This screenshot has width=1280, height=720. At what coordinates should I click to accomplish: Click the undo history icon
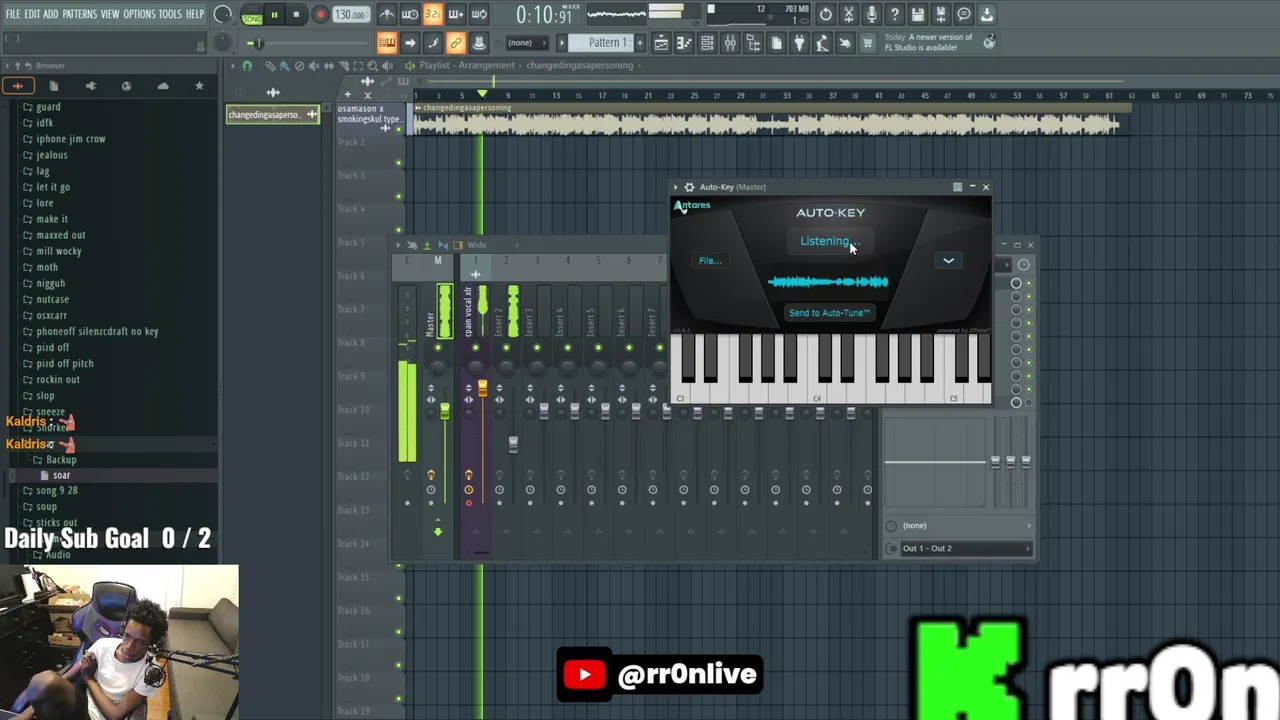(826, 14)
